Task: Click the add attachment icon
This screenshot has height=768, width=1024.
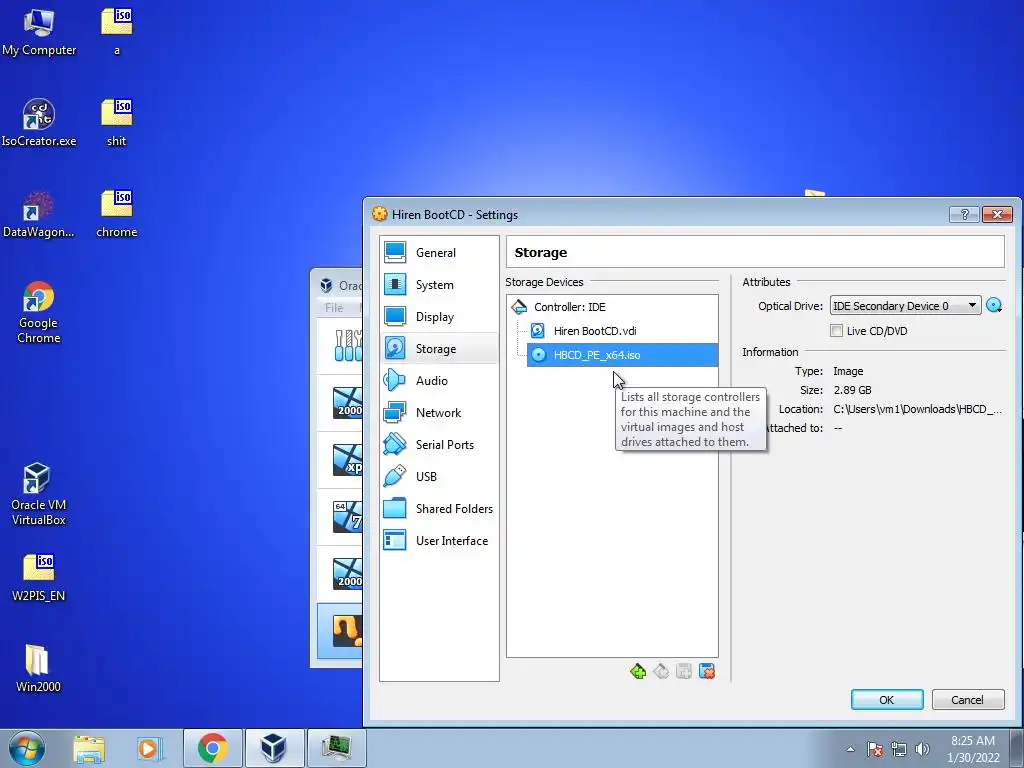Action: pos(684,671)
